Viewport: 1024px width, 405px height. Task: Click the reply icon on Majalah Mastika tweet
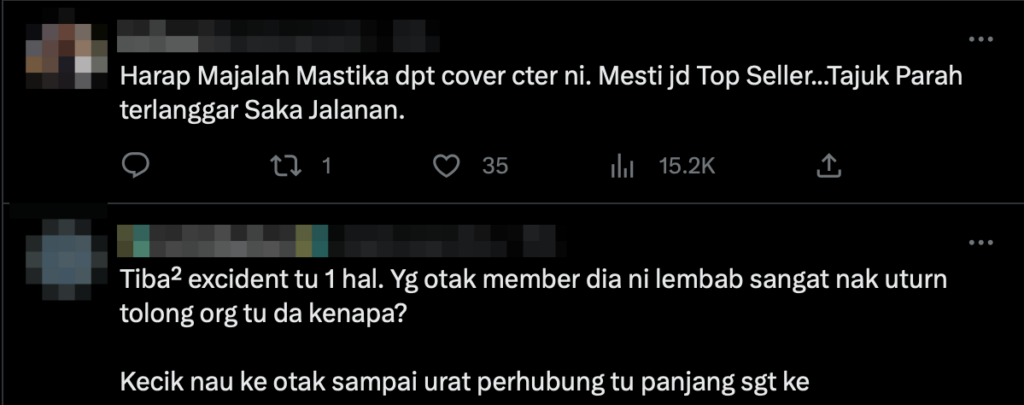(x=136, y=166)
